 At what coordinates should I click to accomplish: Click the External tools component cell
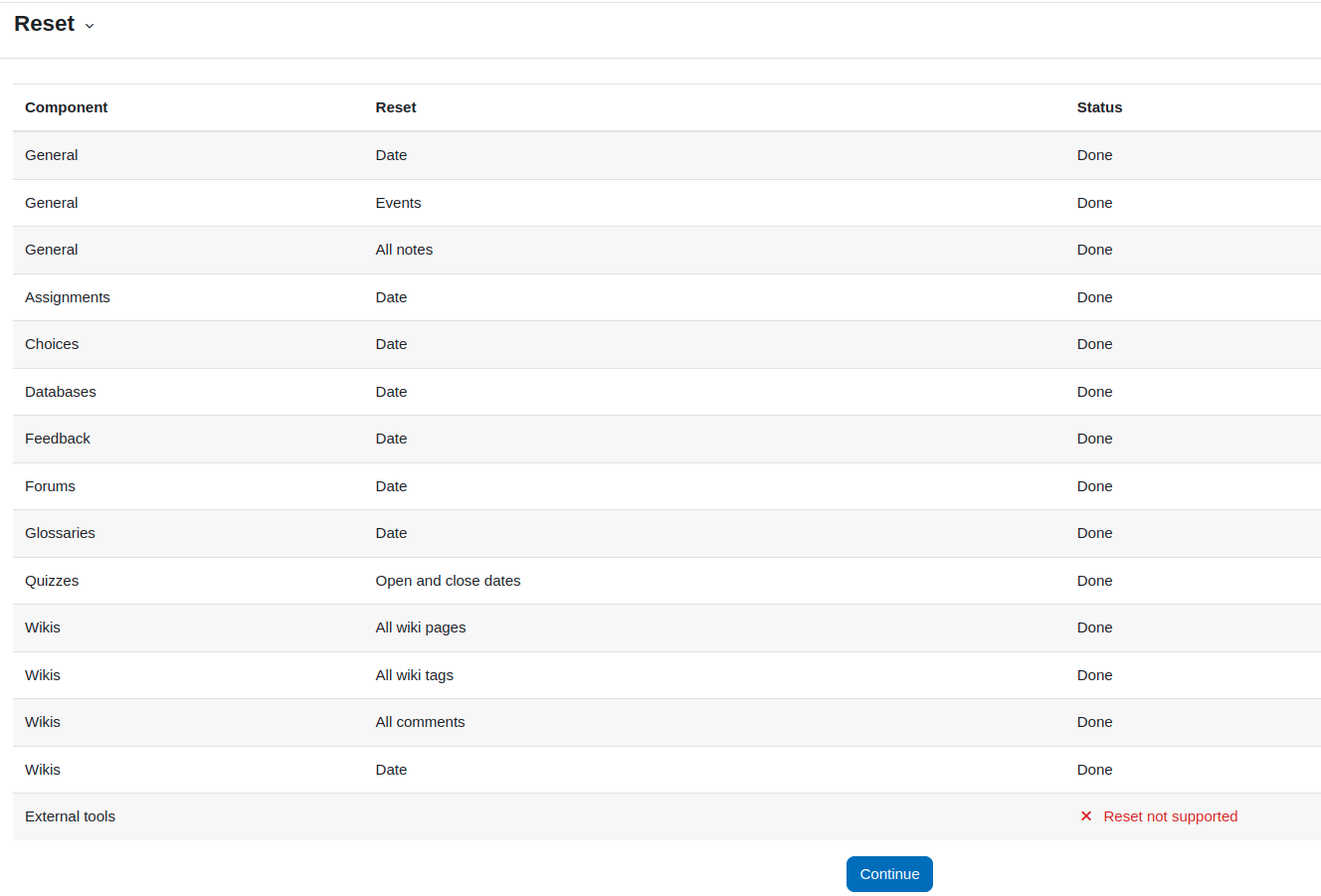tap(70, 816)
